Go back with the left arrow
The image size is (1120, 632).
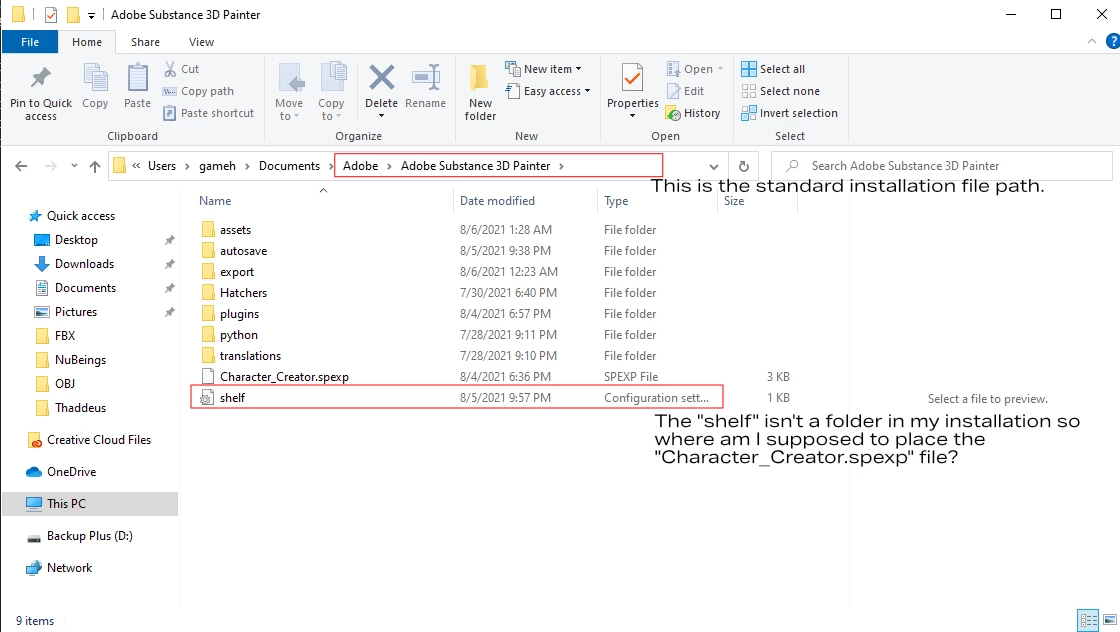tap(21, 166)
